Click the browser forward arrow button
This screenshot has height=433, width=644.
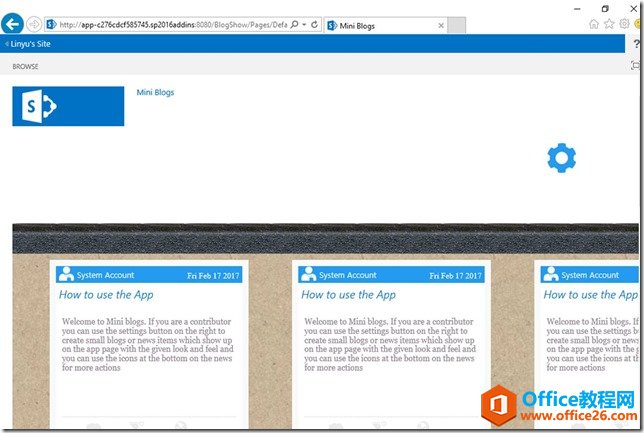34,23
